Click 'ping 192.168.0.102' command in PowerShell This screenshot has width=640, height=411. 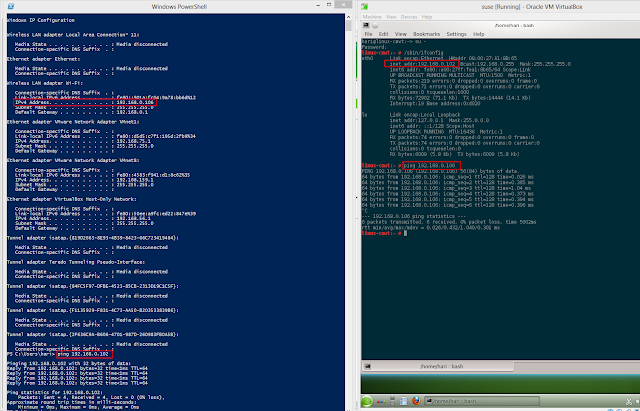(x=83, y=354)
